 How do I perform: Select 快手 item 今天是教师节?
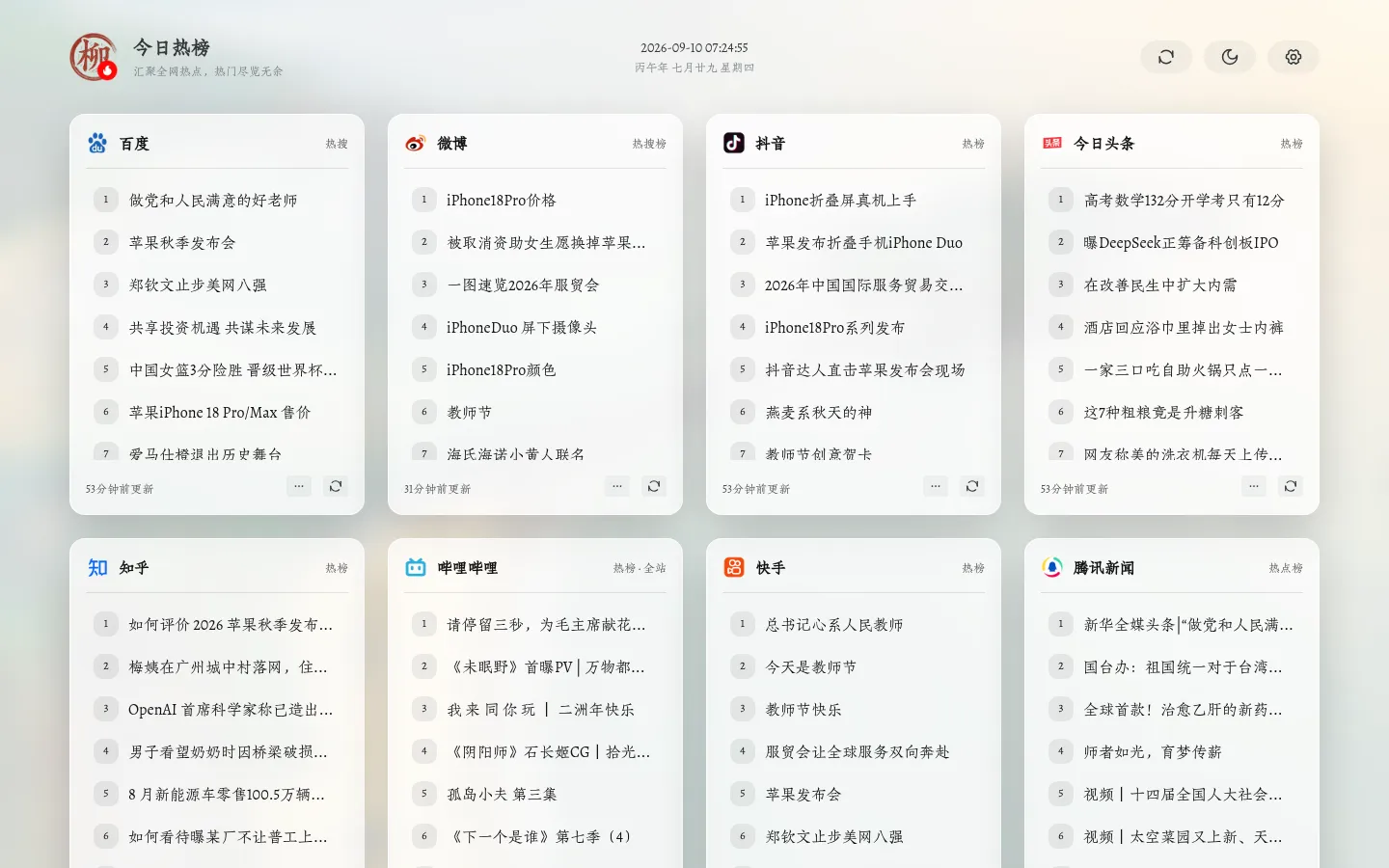[811, 666]
